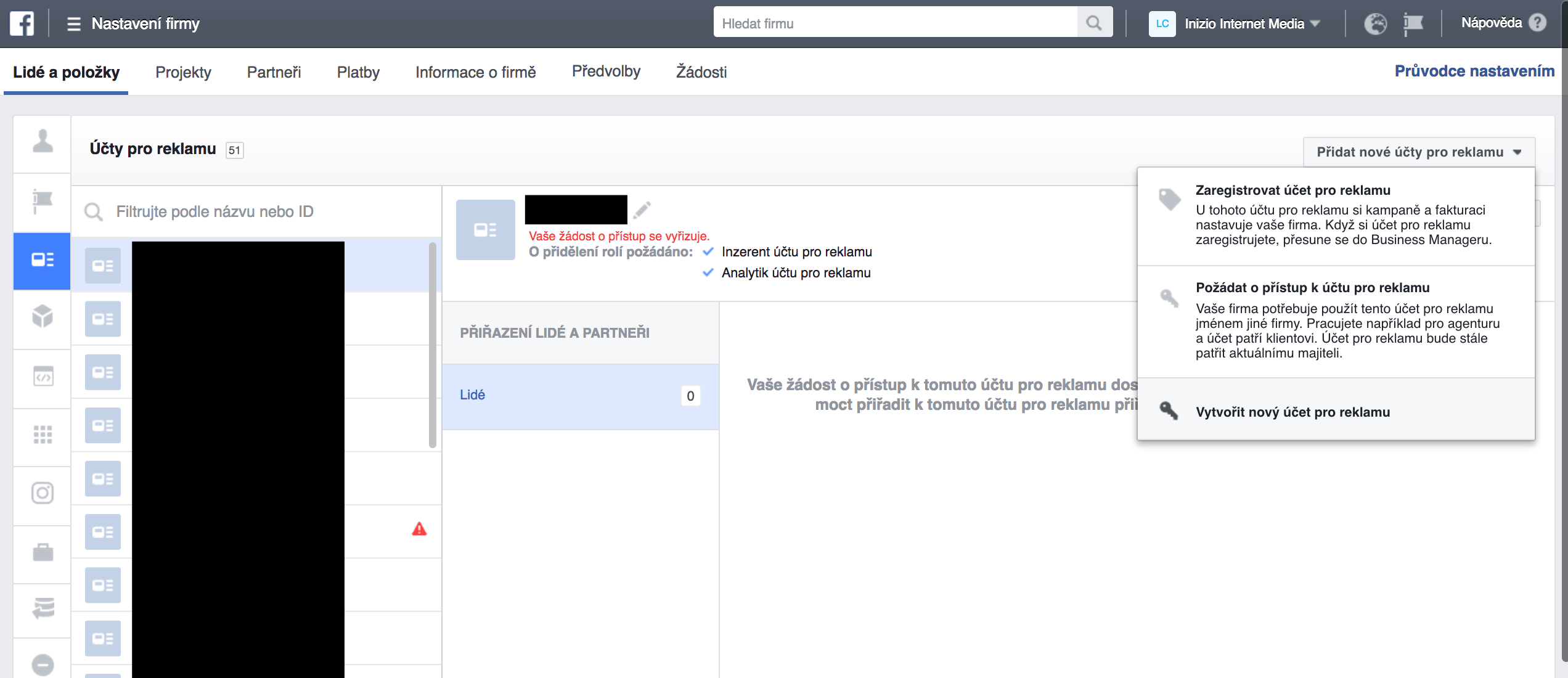Select the stacked arrows icon in left sidebar
1568x678 pixels.
point(43,608)
